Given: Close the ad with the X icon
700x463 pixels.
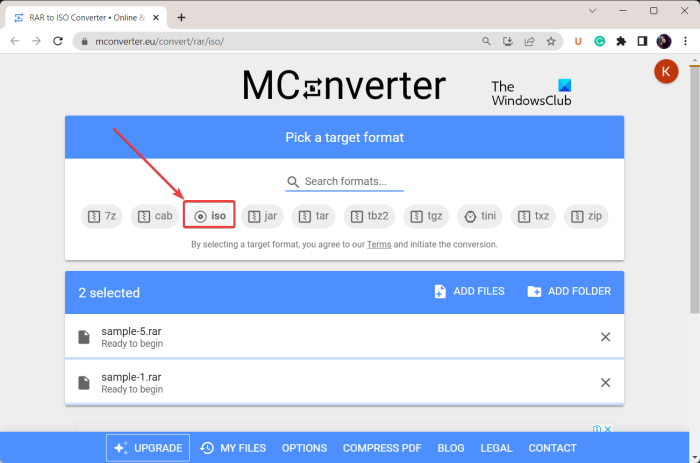Looking at the screenshot, I should (x=608, y=429).
